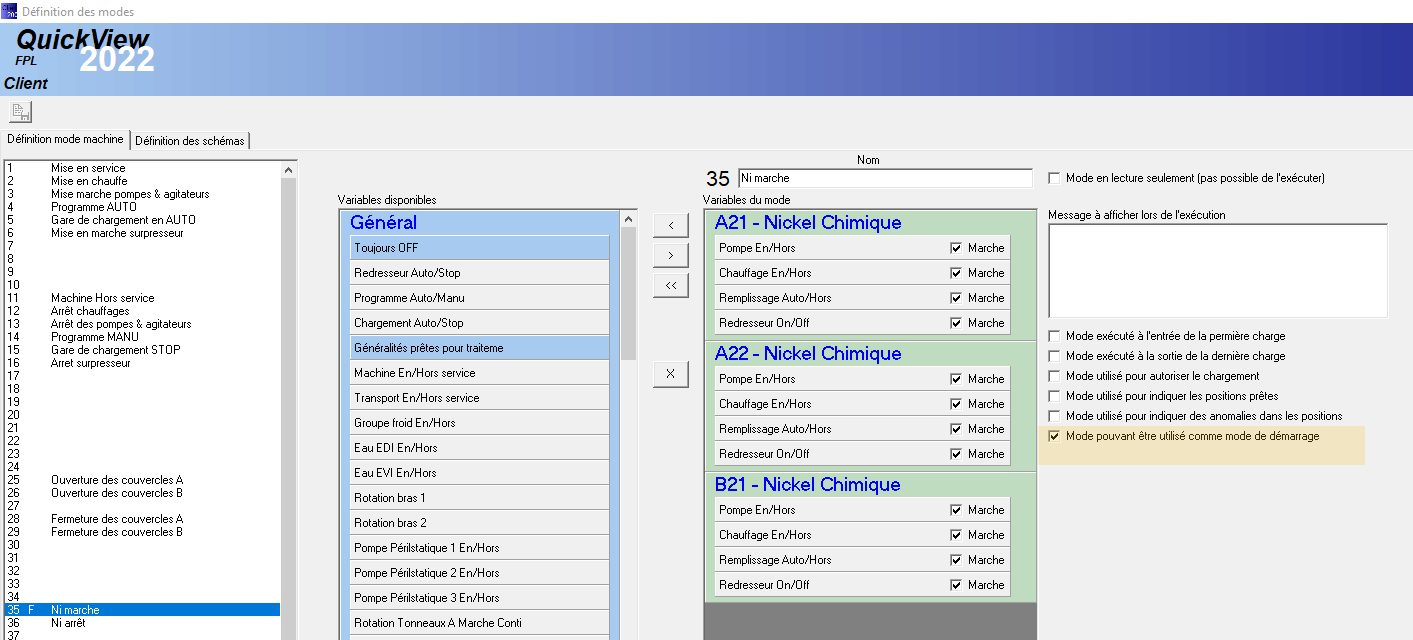Click the save icon in the toolbar
1413x640 pixels.
tap(20, 112)
